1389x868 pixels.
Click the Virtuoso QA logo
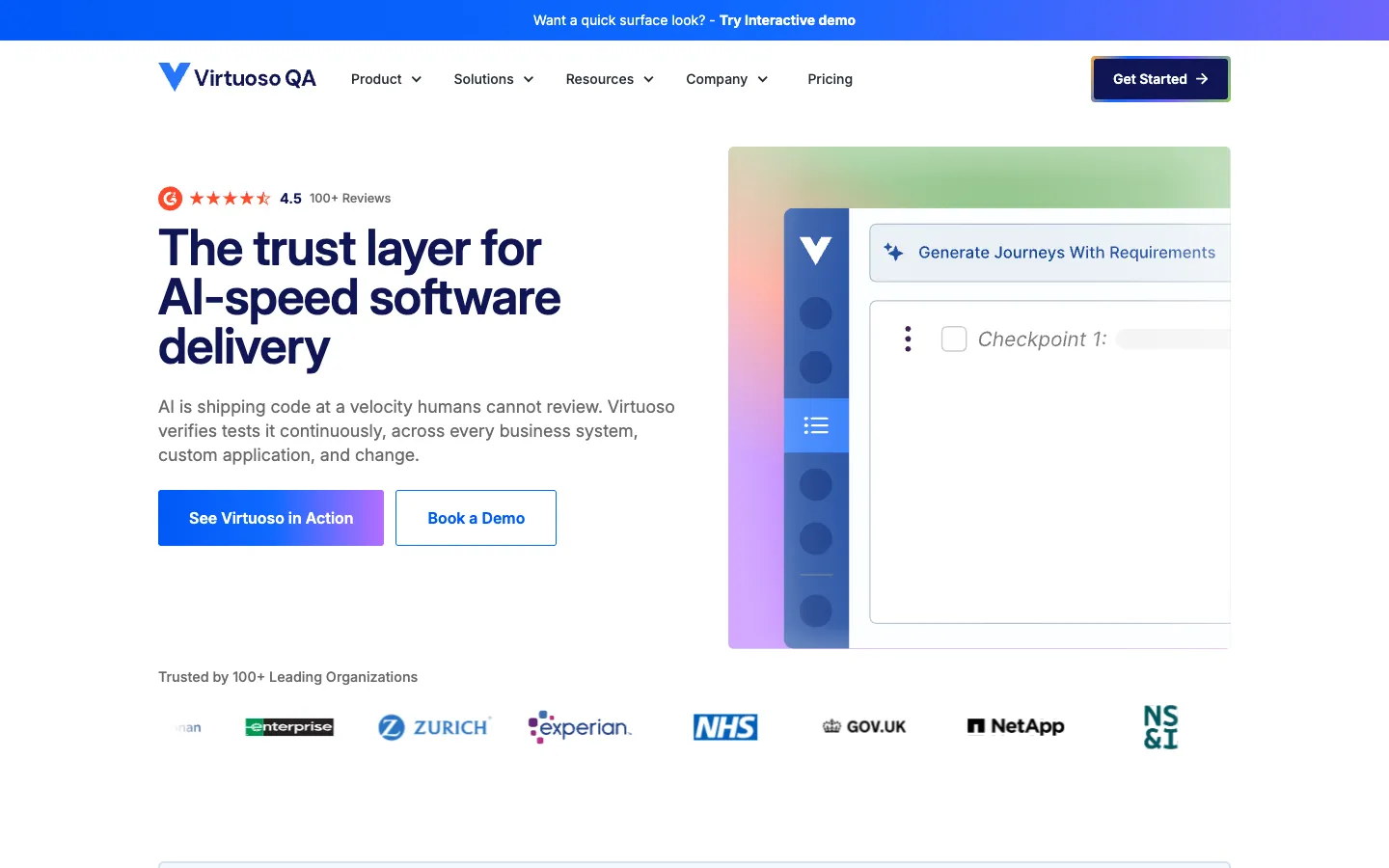point(237,78)
